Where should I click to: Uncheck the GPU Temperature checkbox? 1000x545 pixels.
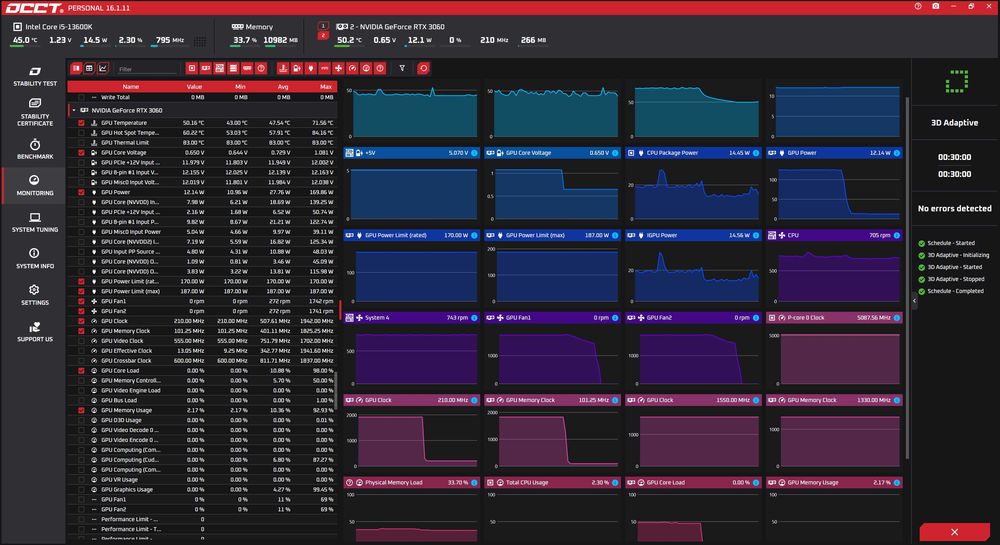coord(81,123)
